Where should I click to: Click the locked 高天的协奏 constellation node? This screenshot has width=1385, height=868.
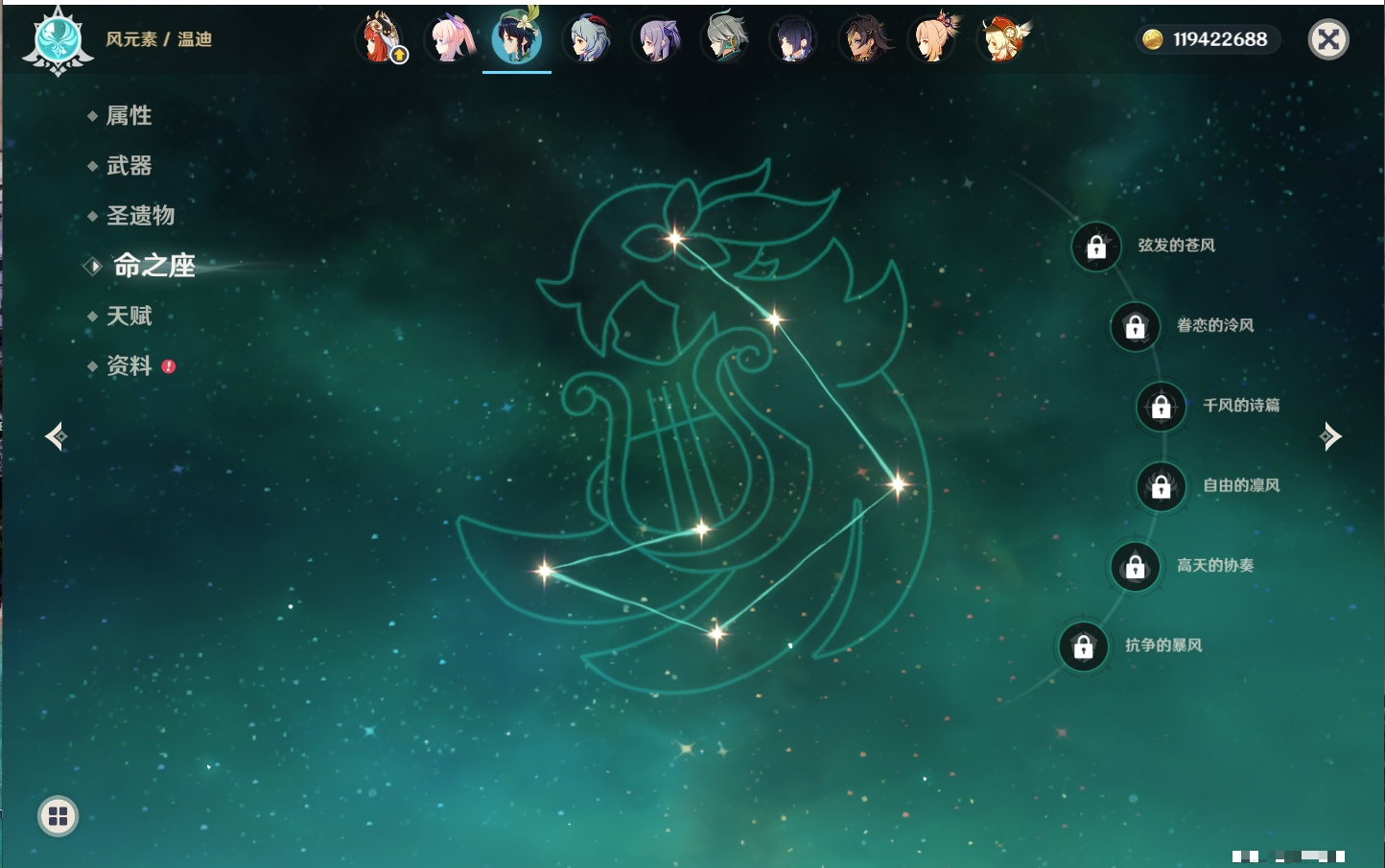[1136, 567]
